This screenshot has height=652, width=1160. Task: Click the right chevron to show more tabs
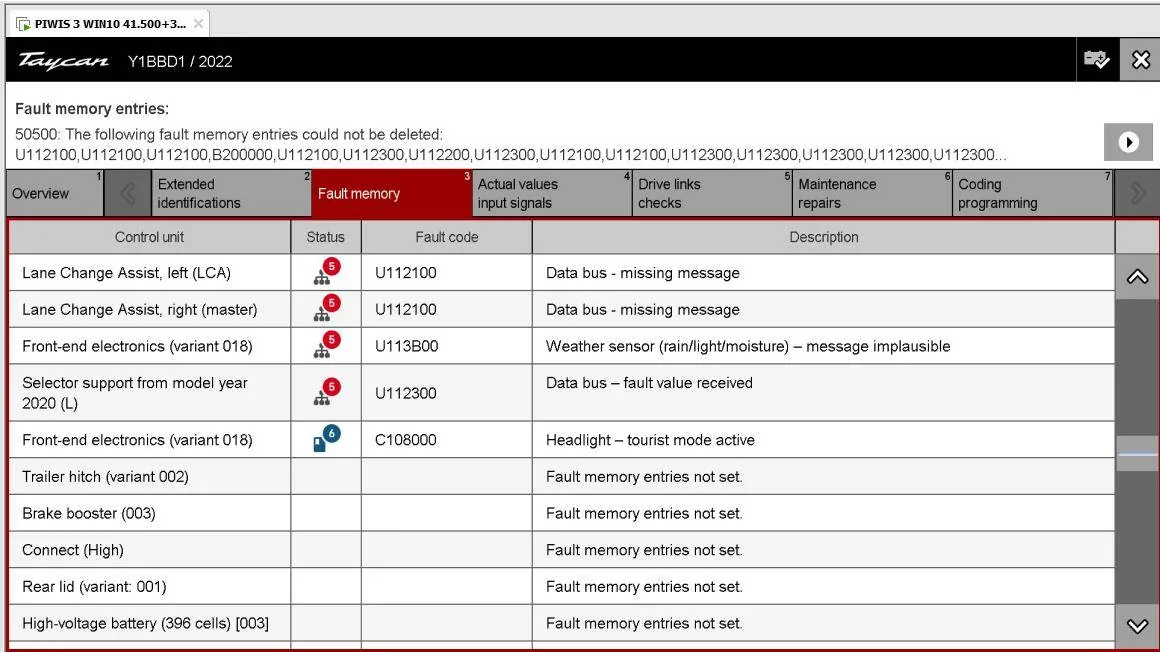pyautogui.click(x=1137, y=193)
